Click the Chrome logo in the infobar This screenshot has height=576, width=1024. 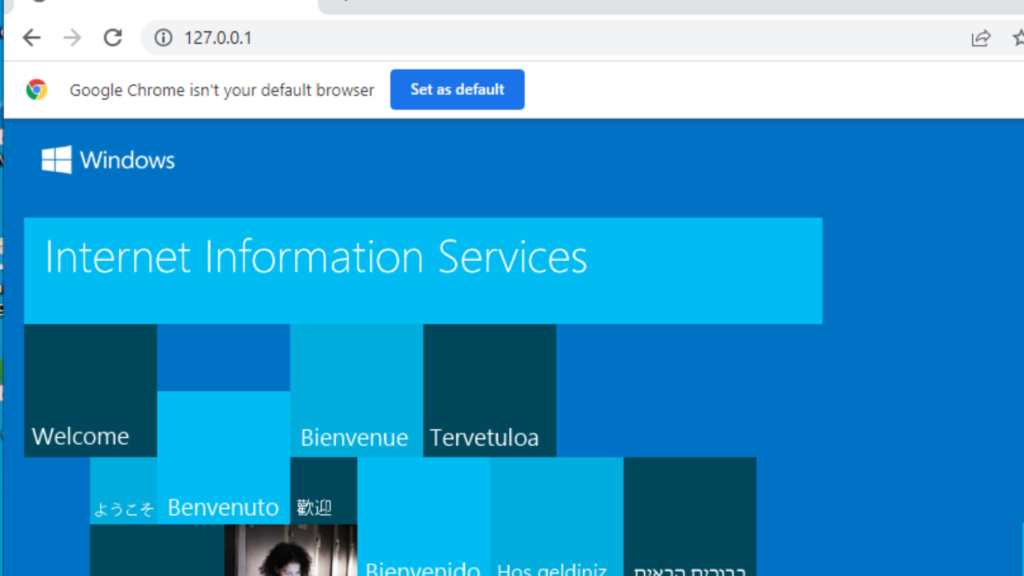(37, 90)
